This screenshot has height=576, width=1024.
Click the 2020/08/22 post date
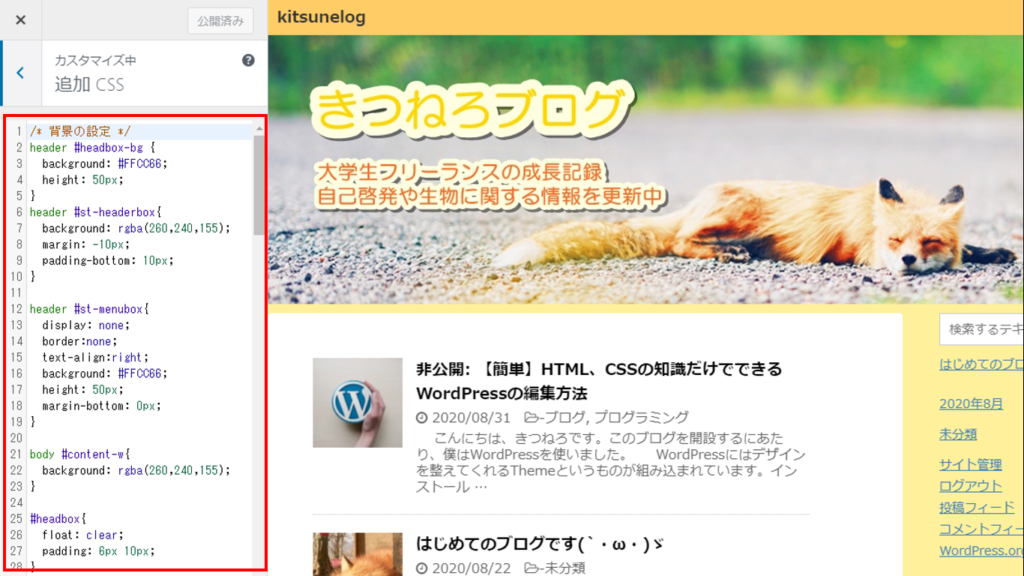(x=470, y=568)
